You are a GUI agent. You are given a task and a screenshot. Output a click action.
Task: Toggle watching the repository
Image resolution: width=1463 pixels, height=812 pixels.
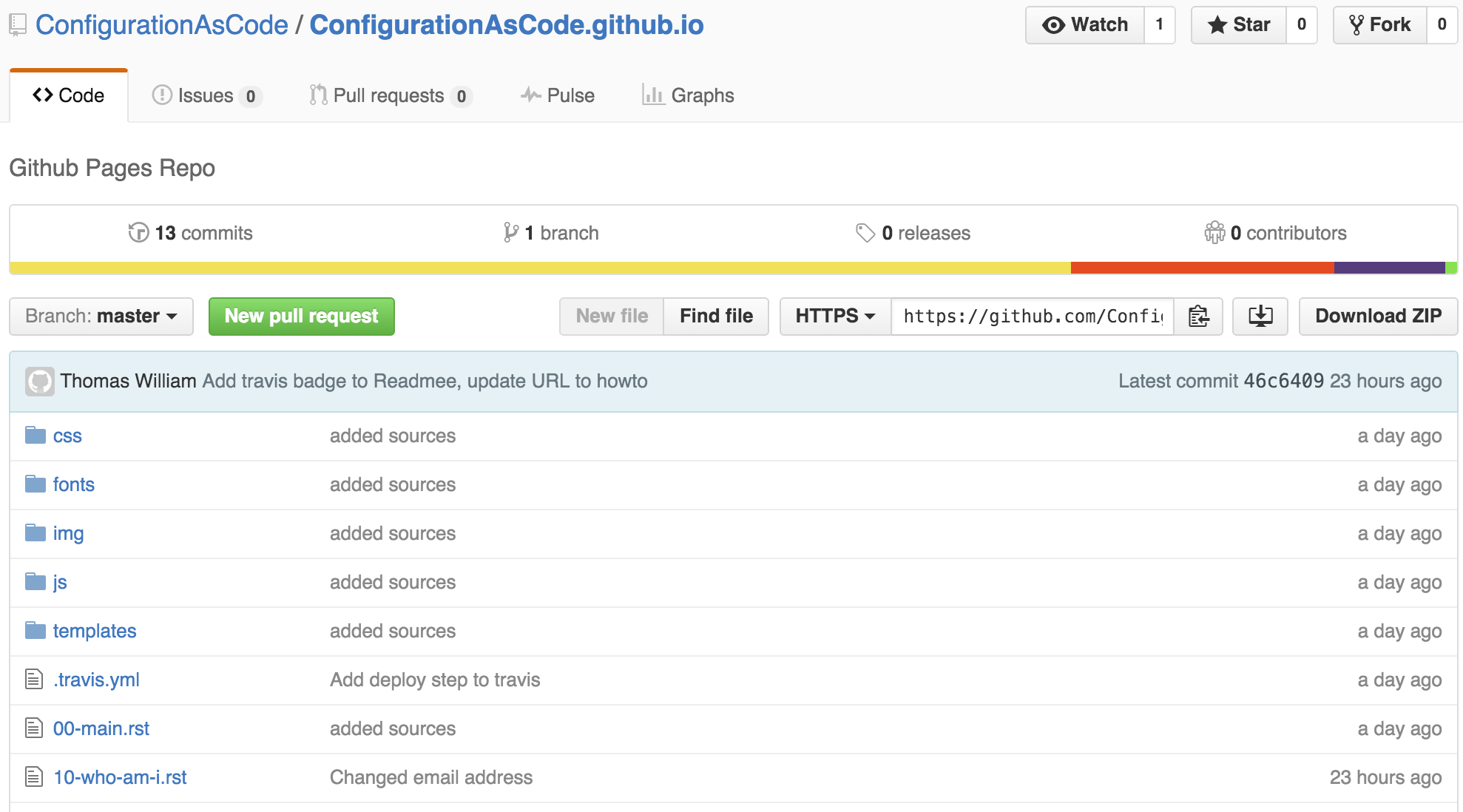click(x=1085, y=24)
